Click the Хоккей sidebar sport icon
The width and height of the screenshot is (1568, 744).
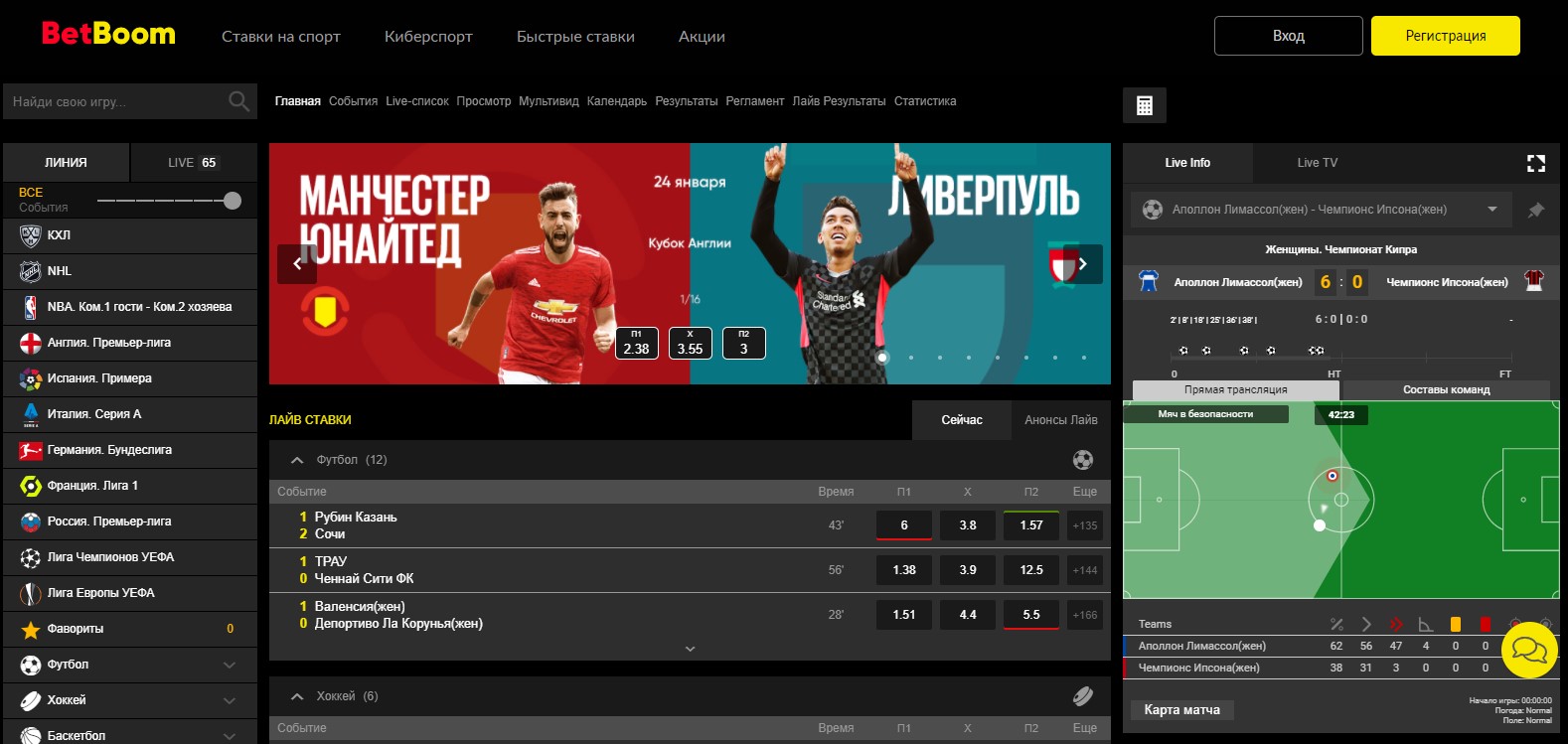pyautogui.click(x=31, y=700)
